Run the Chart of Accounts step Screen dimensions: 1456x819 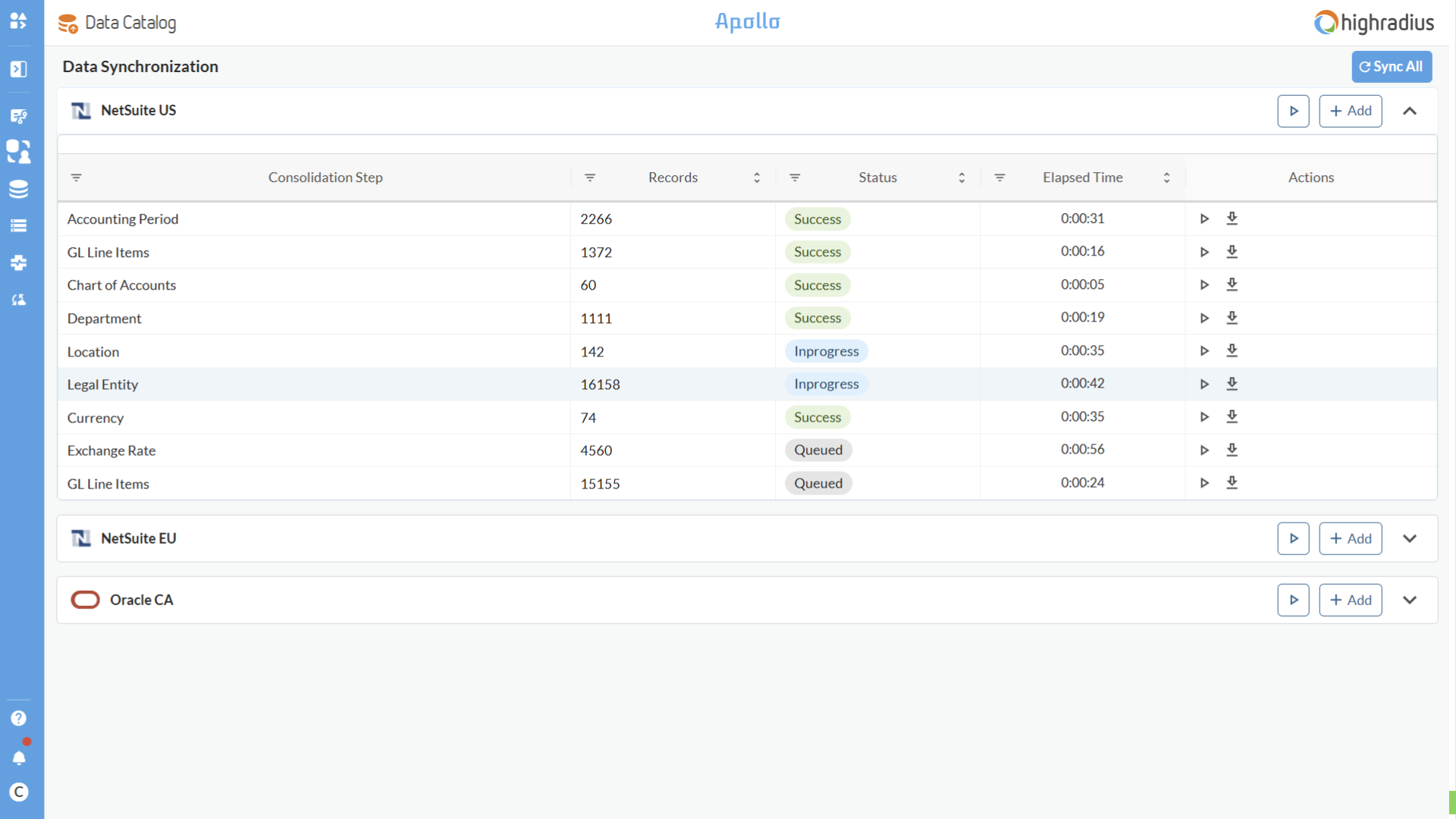pos(1204,285)
